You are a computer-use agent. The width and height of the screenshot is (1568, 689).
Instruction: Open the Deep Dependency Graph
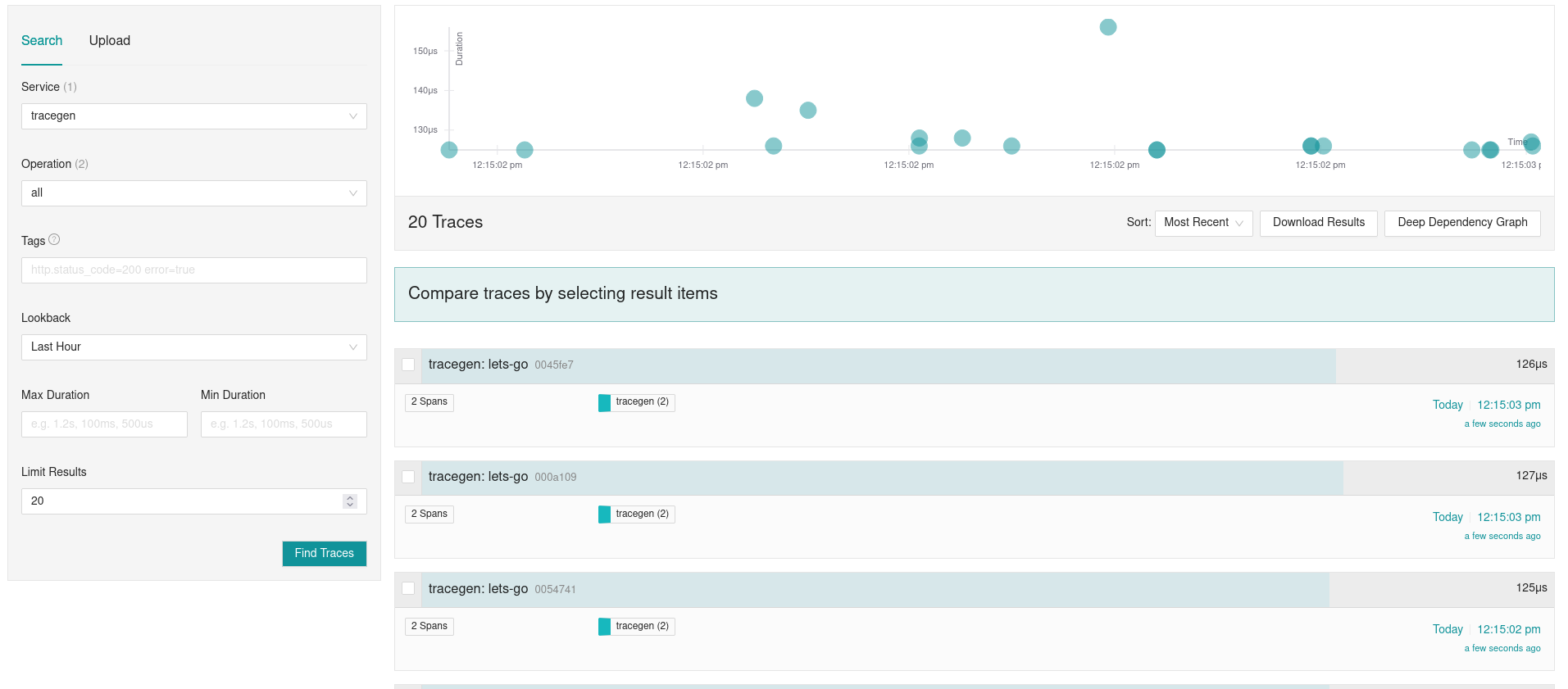coord(1461,223)
